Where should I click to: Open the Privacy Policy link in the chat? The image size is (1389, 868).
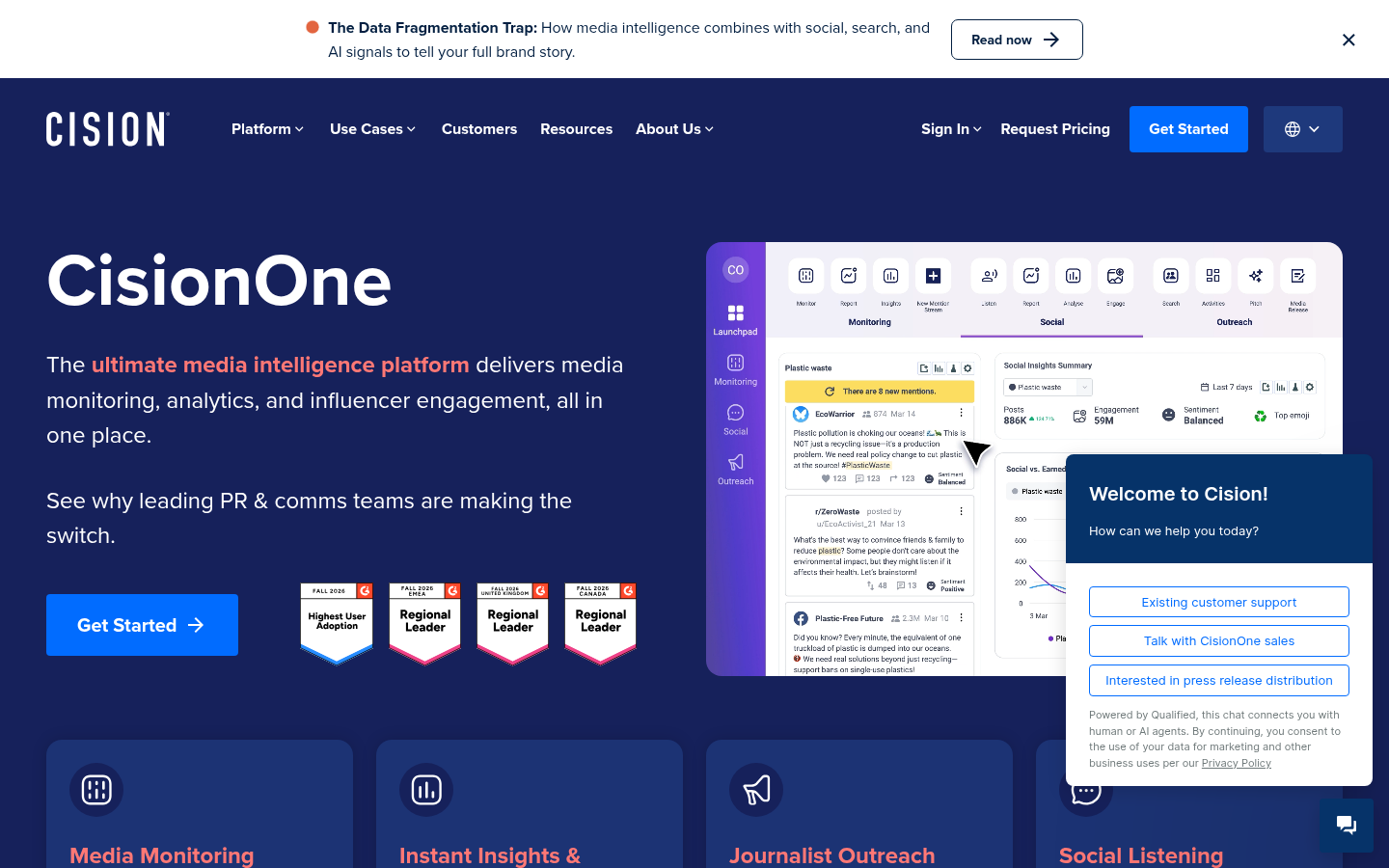point(1237,763)
